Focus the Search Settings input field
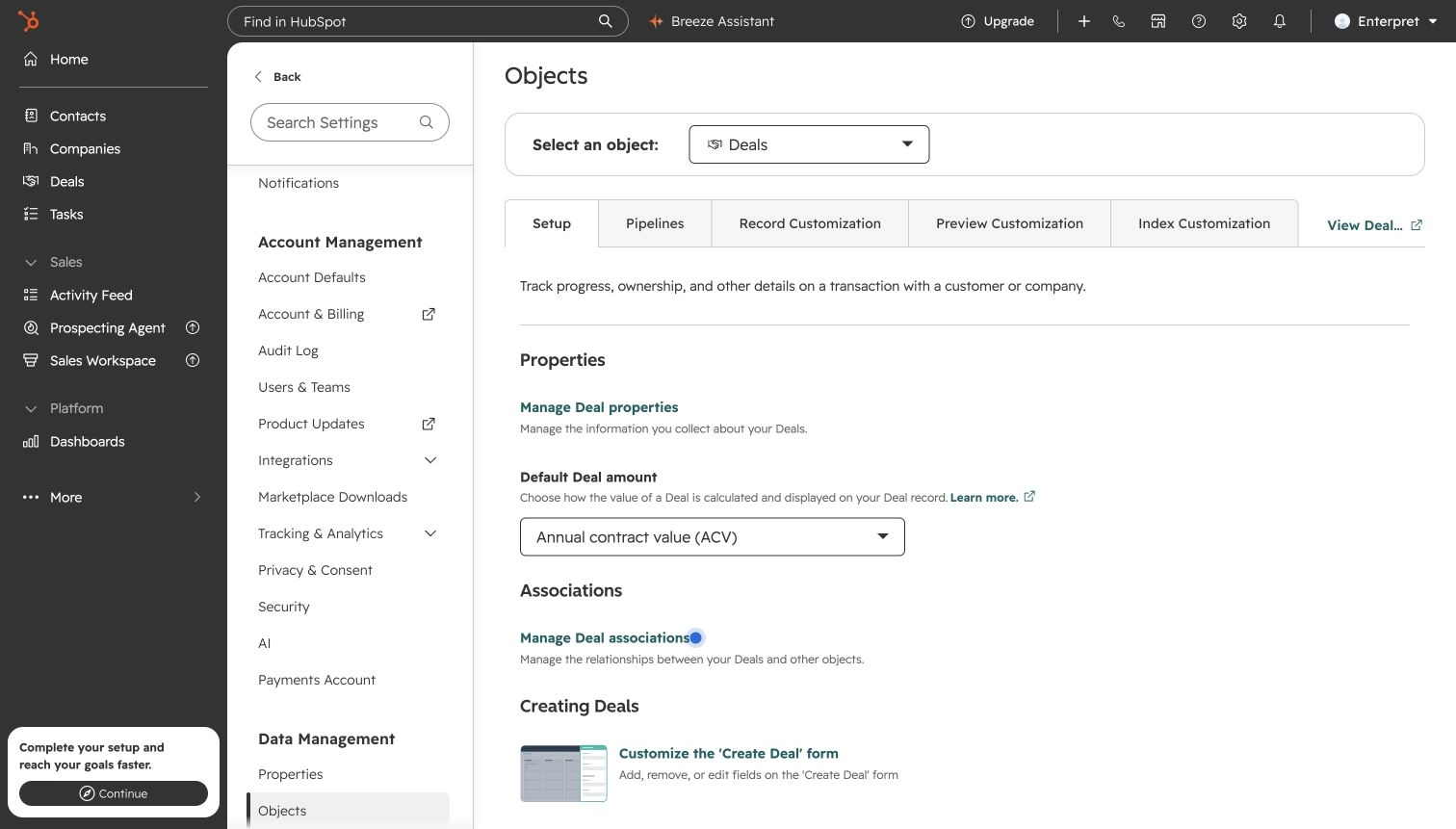1456x829 pixels. (350, 122)
